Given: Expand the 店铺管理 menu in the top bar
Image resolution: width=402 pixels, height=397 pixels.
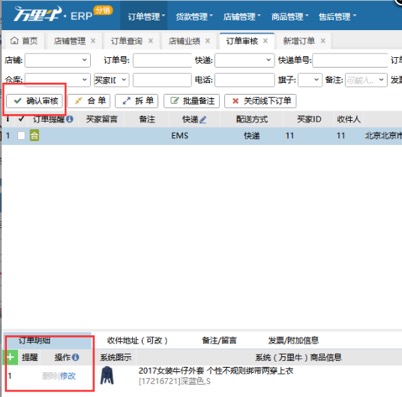Looking at the screenshot, I should [x=242, y=17].
